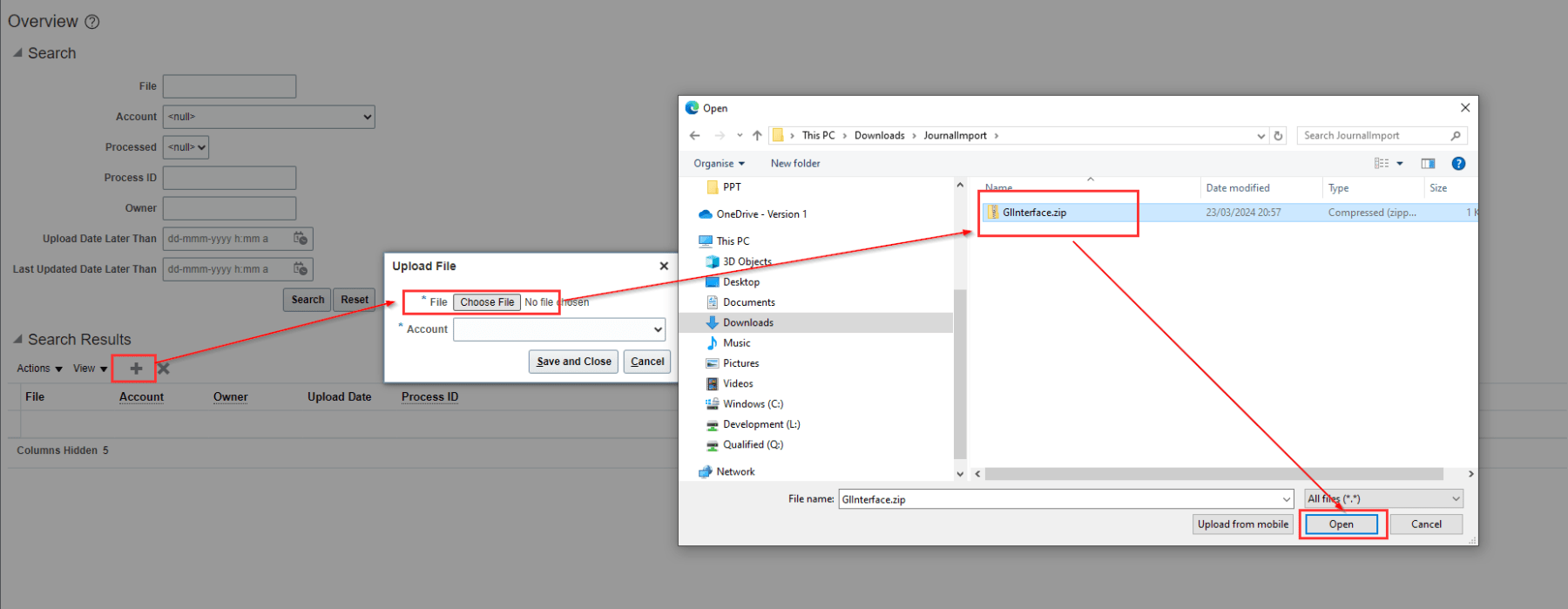Open the All files type dropdown

(x=1383, y=499)
